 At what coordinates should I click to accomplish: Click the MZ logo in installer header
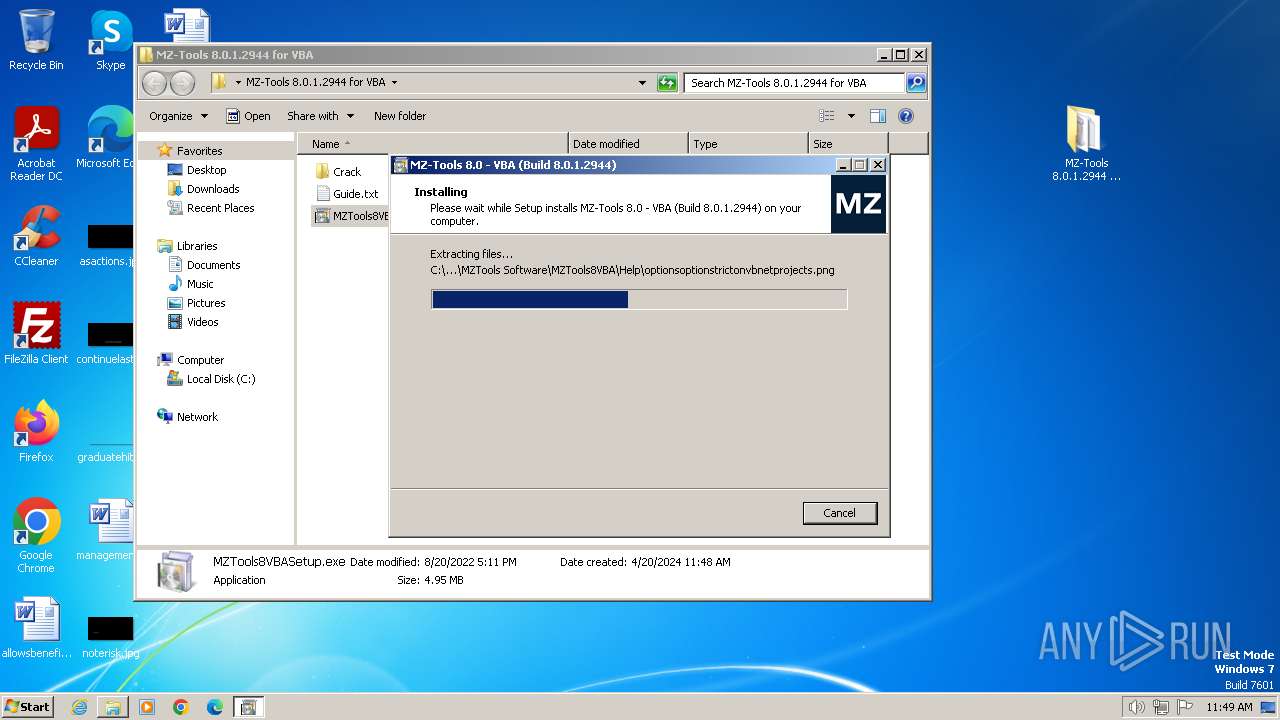pyautogui.click(x=858, y=204)
